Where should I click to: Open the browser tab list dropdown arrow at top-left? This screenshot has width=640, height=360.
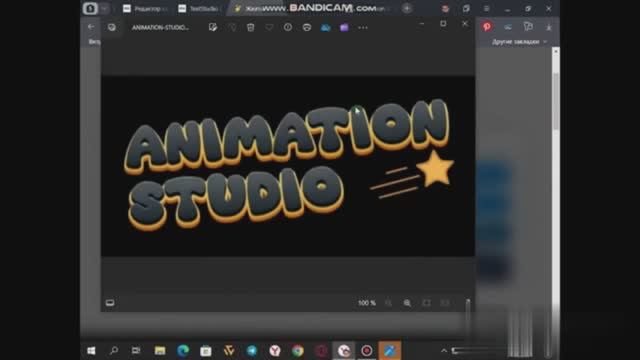(x=104, y=9)
